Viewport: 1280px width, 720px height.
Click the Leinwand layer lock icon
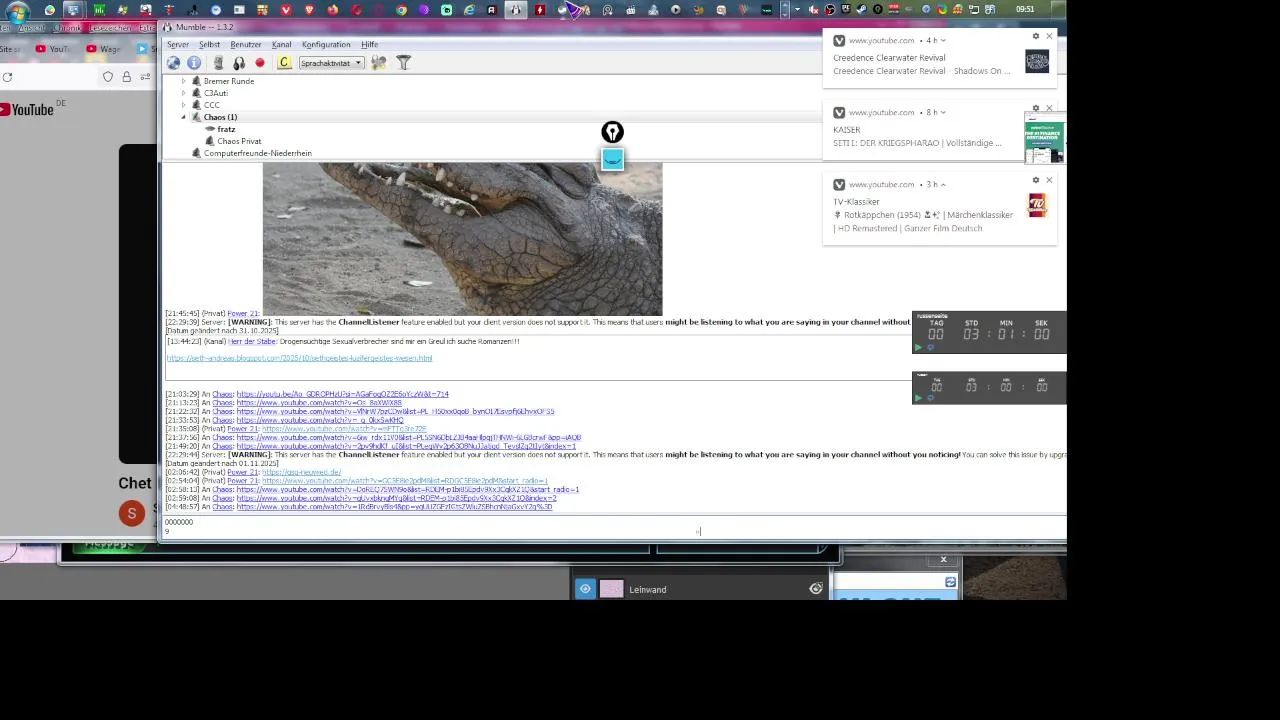click(x=816, y=589)
